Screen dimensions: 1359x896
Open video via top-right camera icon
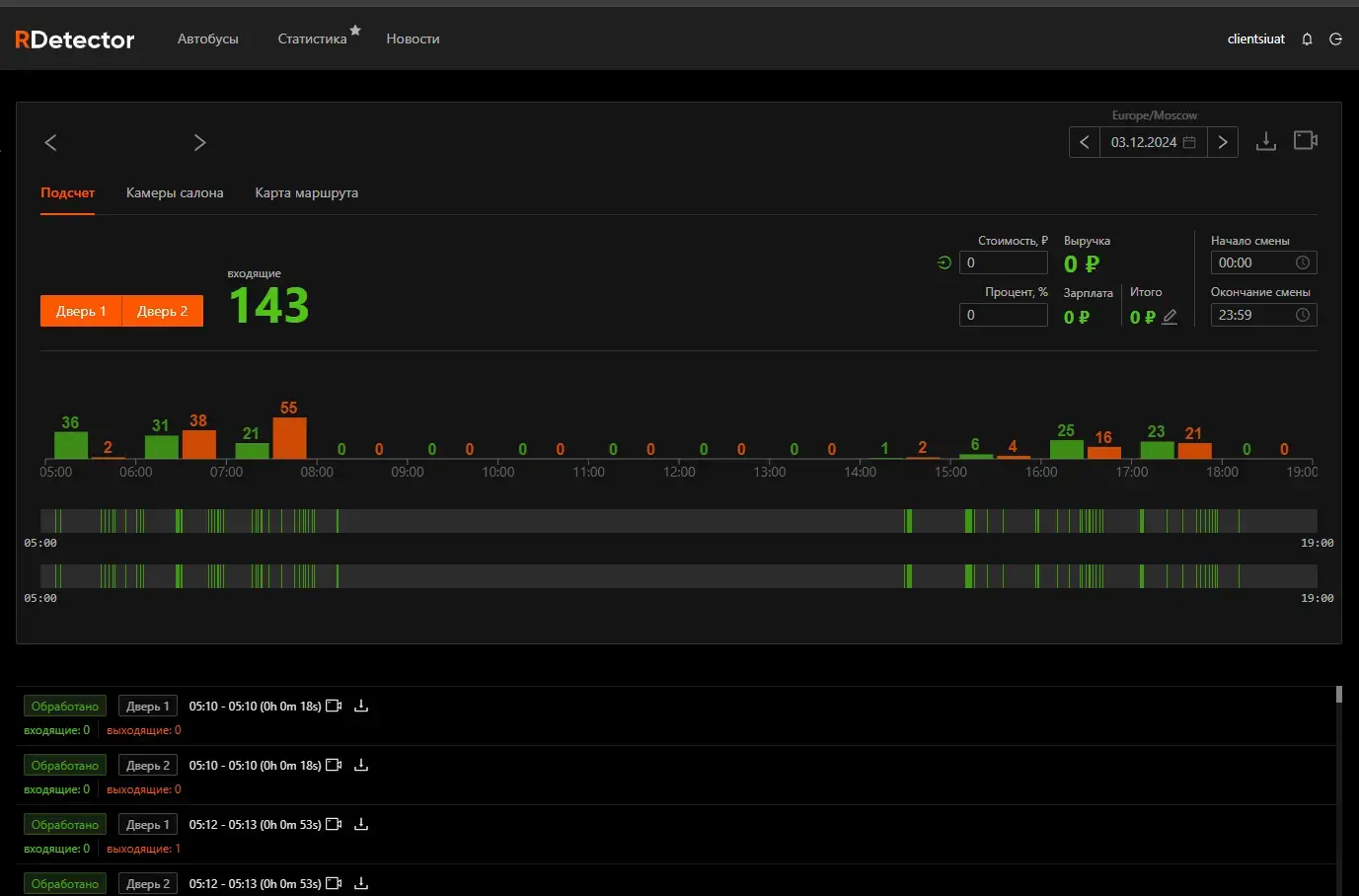pyautogui.click(x=1305, y=141)
